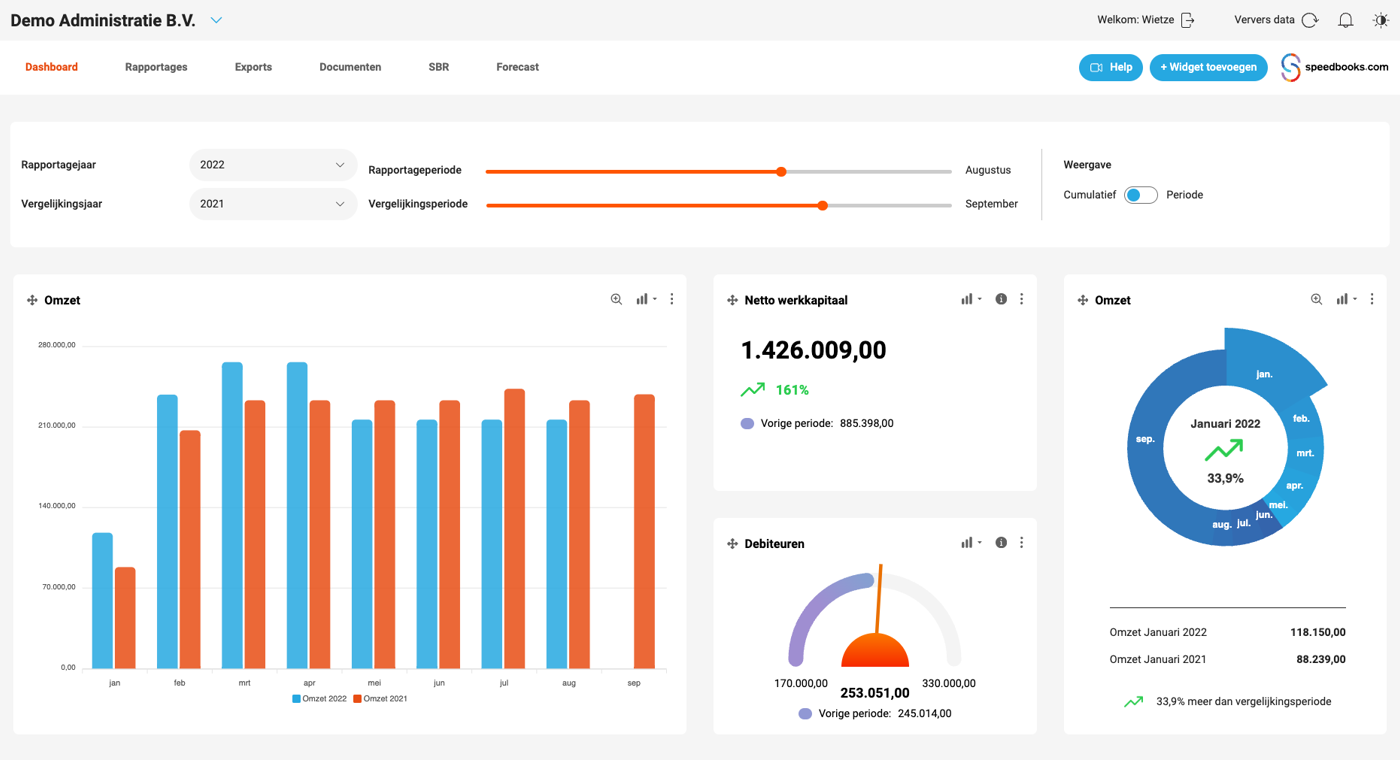Toggle the light/dark theme sun icon
This screenshot has height=760, width=1400.
pos(1381,20)
